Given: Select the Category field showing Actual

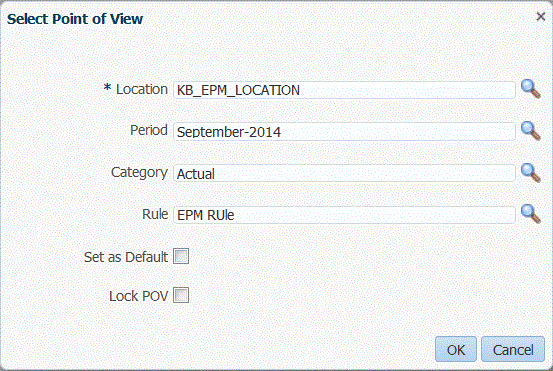Looking at the screenshot, I should coord(344,173).
